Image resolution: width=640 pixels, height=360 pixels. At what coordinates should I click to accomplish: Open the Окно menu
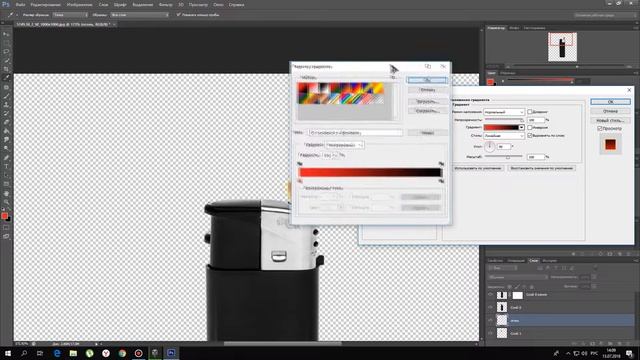pos(218,5)
